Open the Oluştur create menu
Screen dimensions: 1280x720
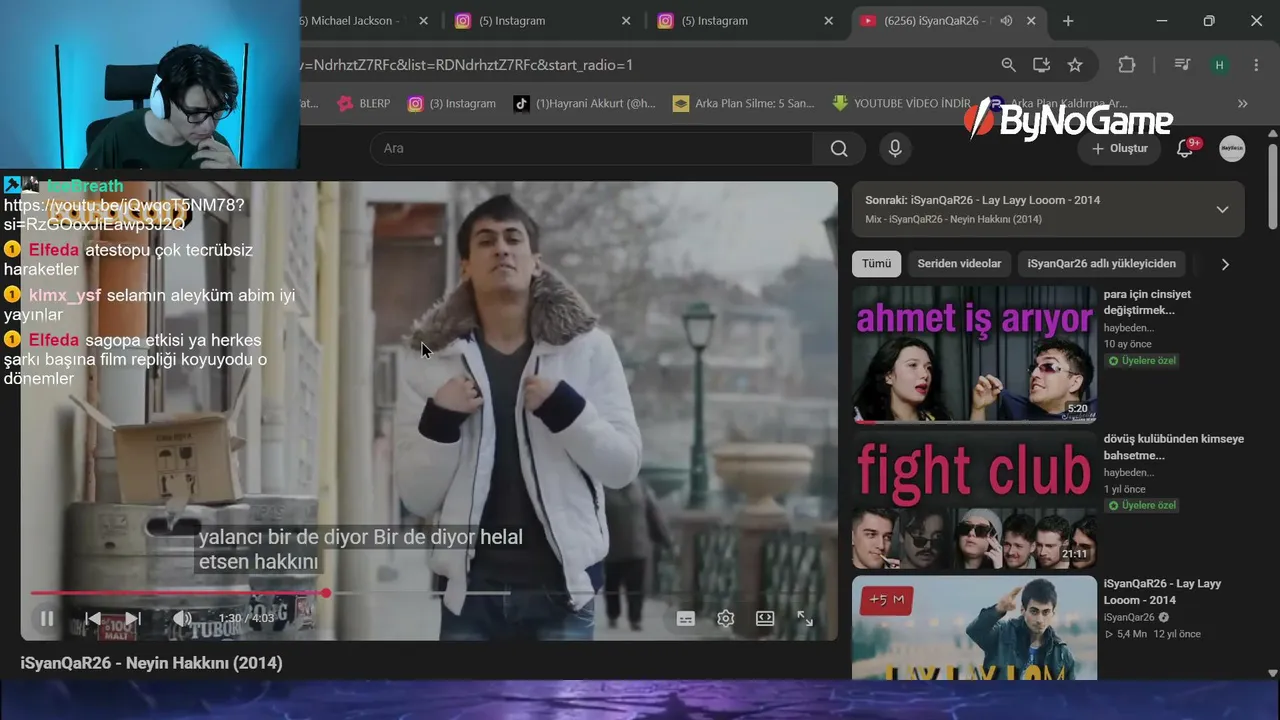(1120, 148)
